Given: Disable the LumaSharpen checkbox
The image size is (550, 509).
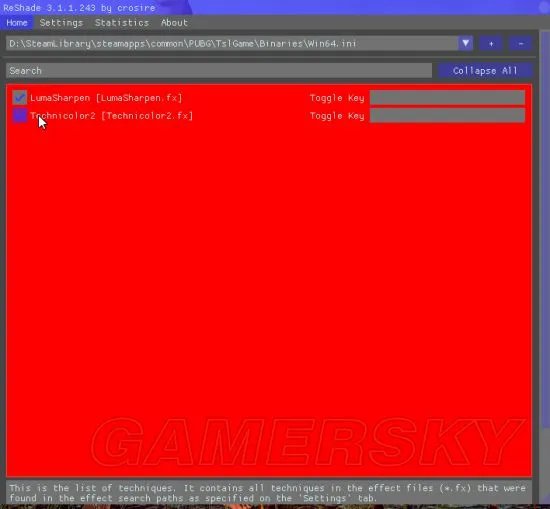Looking at the screenshot, I should (20, 98).
